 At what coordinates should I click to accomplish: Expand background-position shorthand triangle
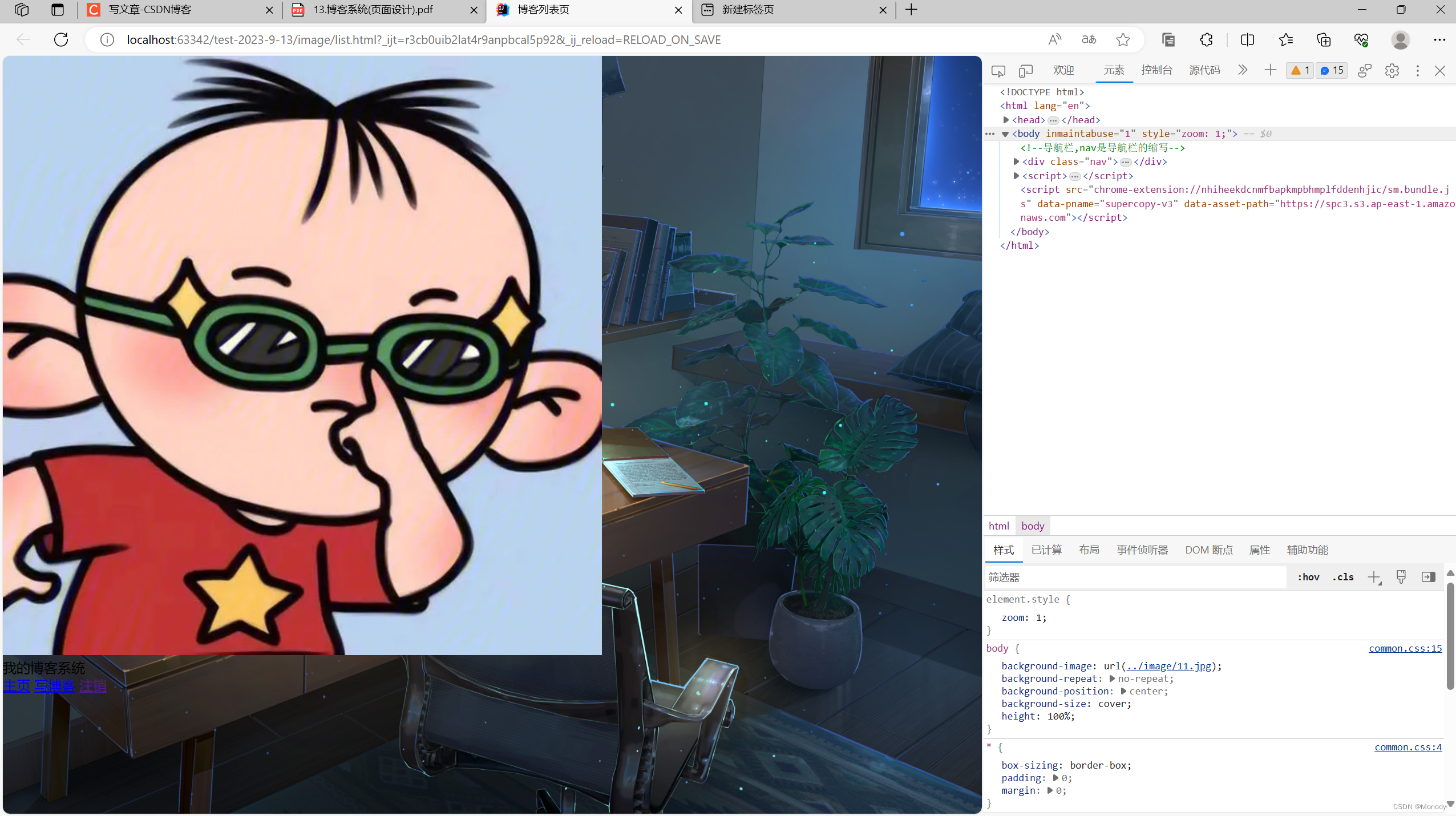tap(1123, 691)
